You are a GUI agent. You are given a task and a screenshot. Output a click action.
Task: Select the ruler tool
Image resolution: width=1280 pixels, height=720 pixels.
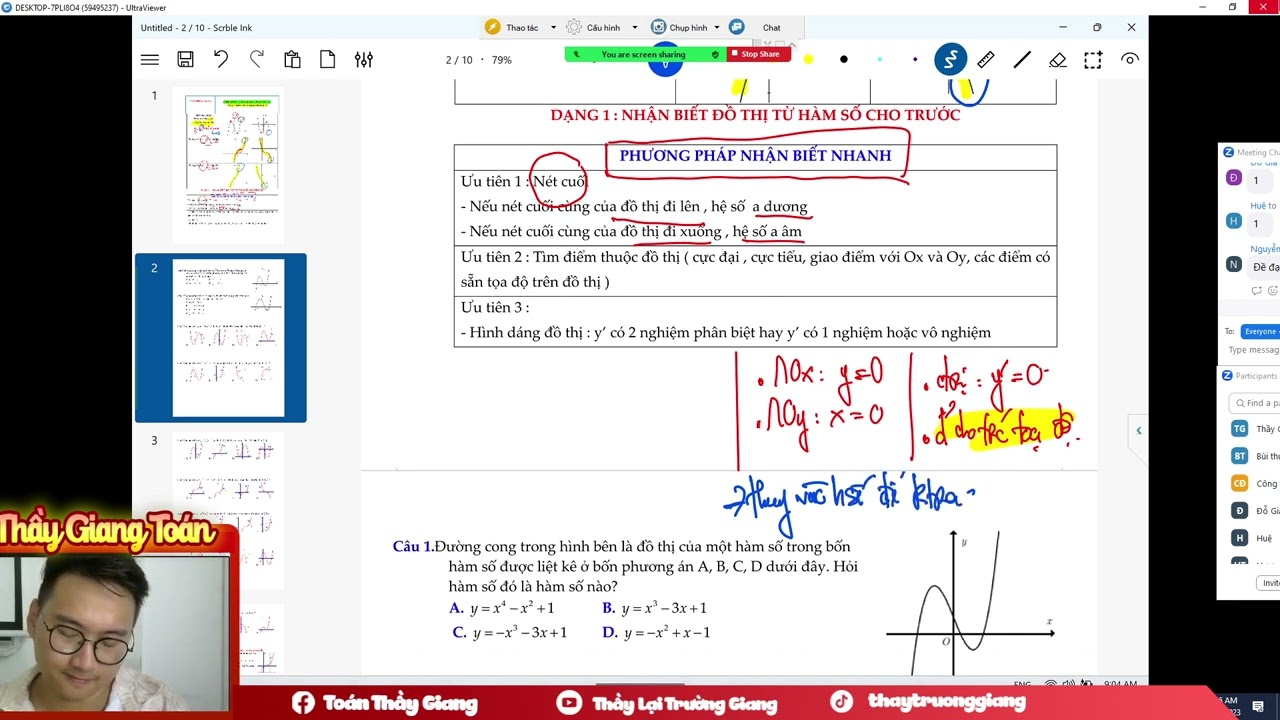pyautogui.click(x=986, y=60)
